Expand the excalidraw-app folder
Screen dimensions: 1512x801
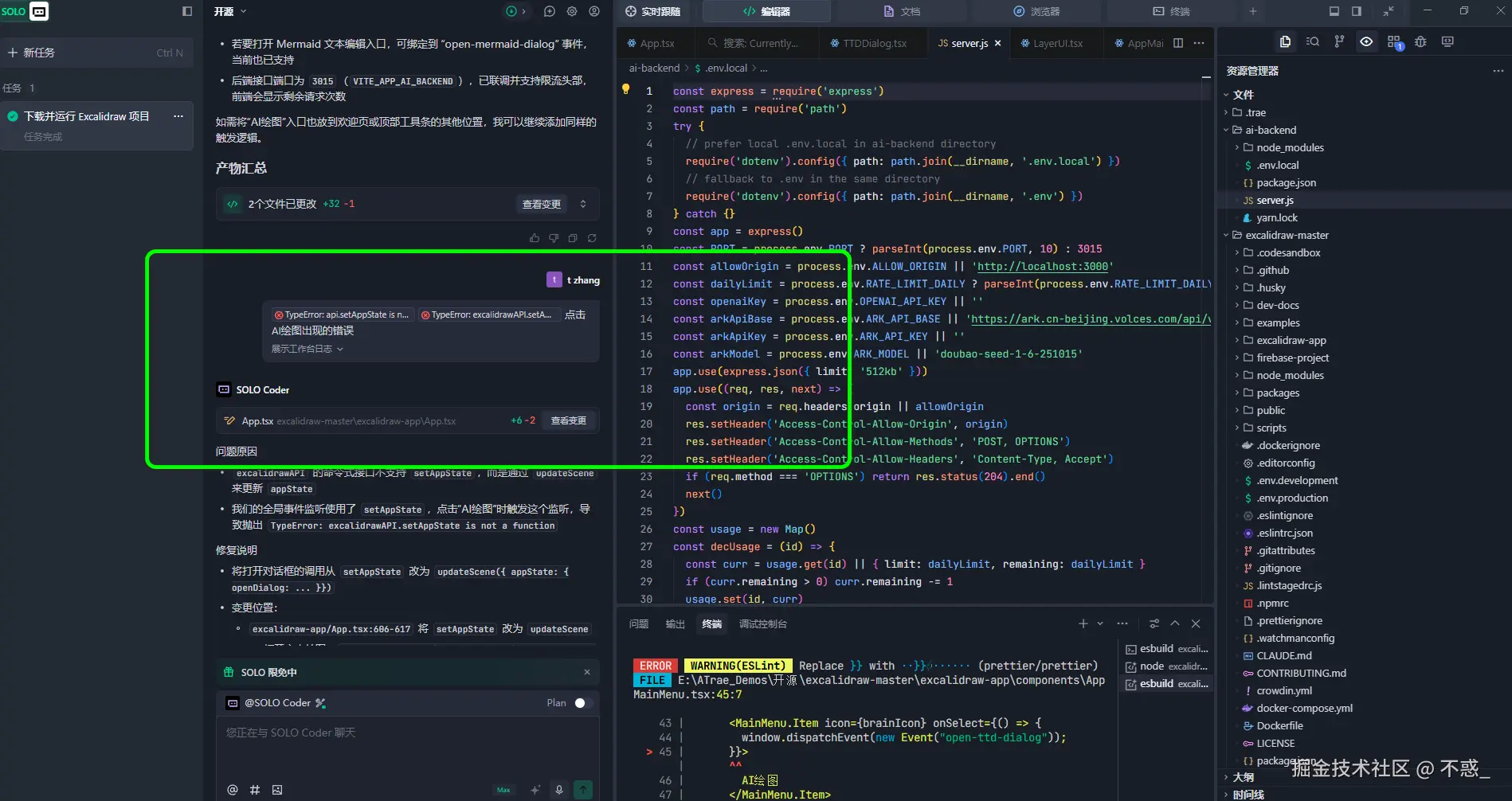(1291, 340)
